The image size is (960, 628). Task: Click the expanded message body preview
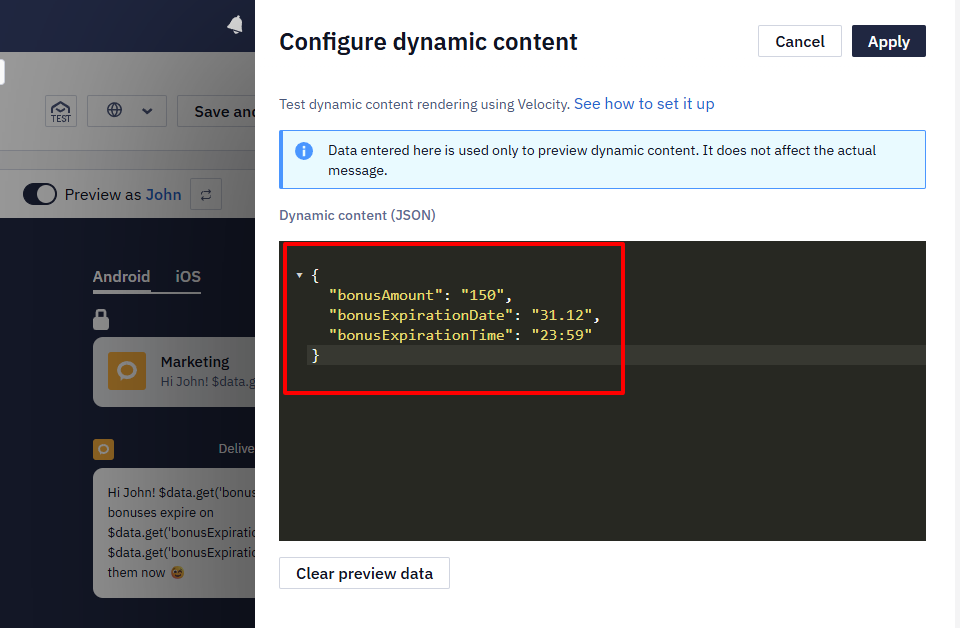tap(174, 533)
